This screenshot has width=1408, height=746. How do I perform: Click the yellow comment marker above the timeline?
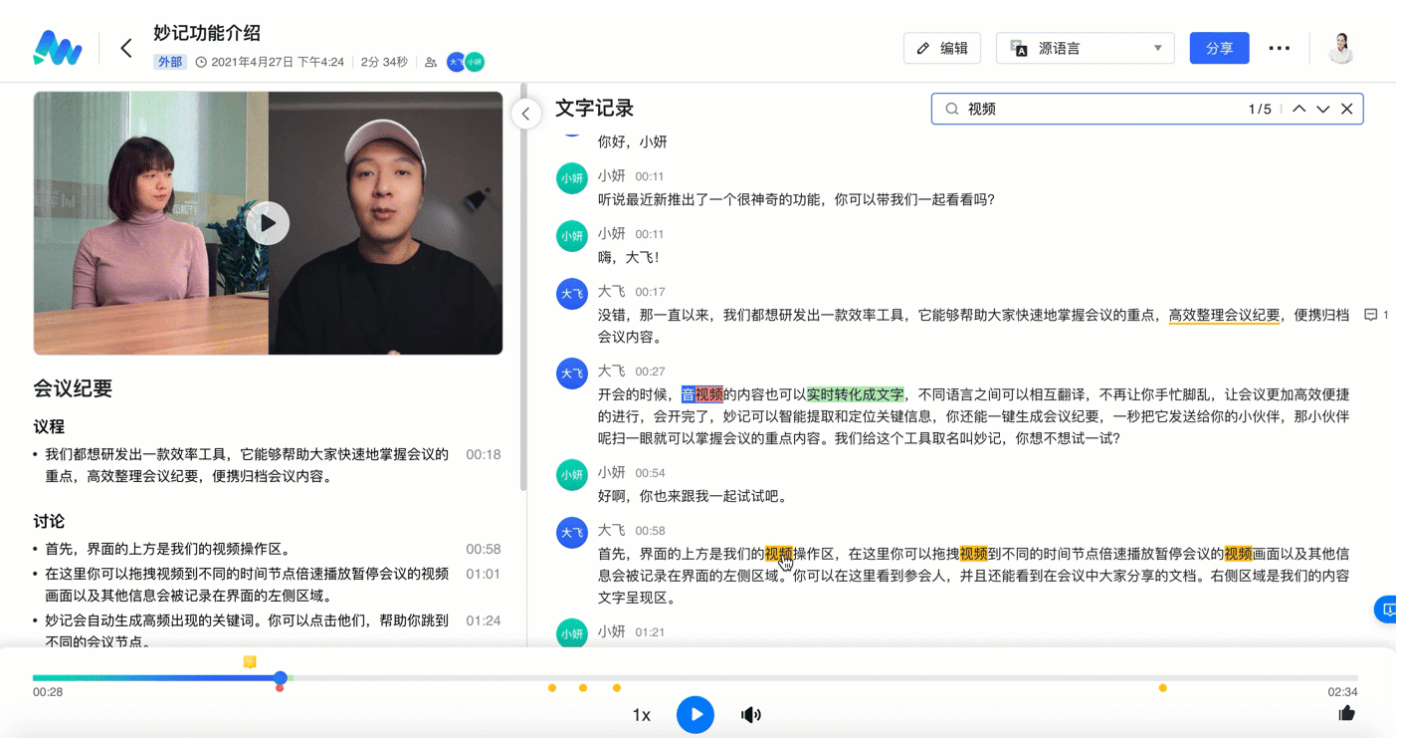coord(250,661)
